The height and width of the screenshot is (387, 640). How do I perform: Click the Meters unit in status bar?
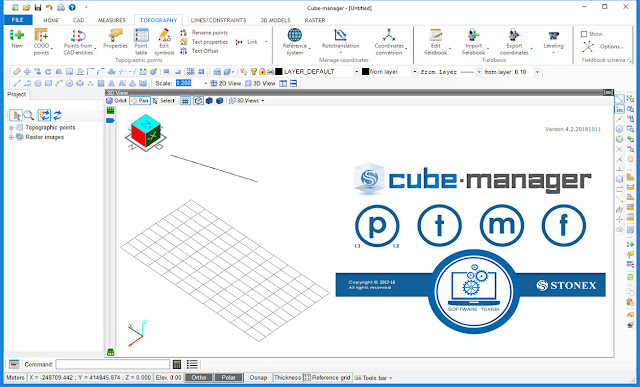click(x=15, y=378)
